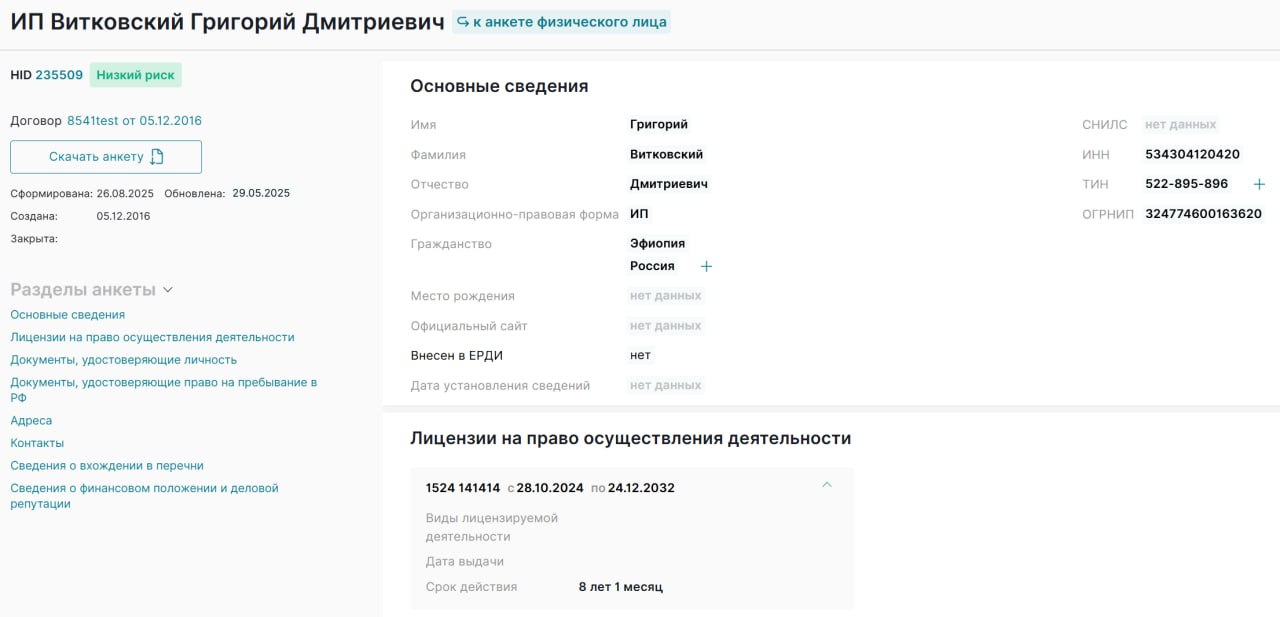This screenshot has width=1280, height=617.
Task: Collapse the license 1524 141414 card
Action: point(826,485)
